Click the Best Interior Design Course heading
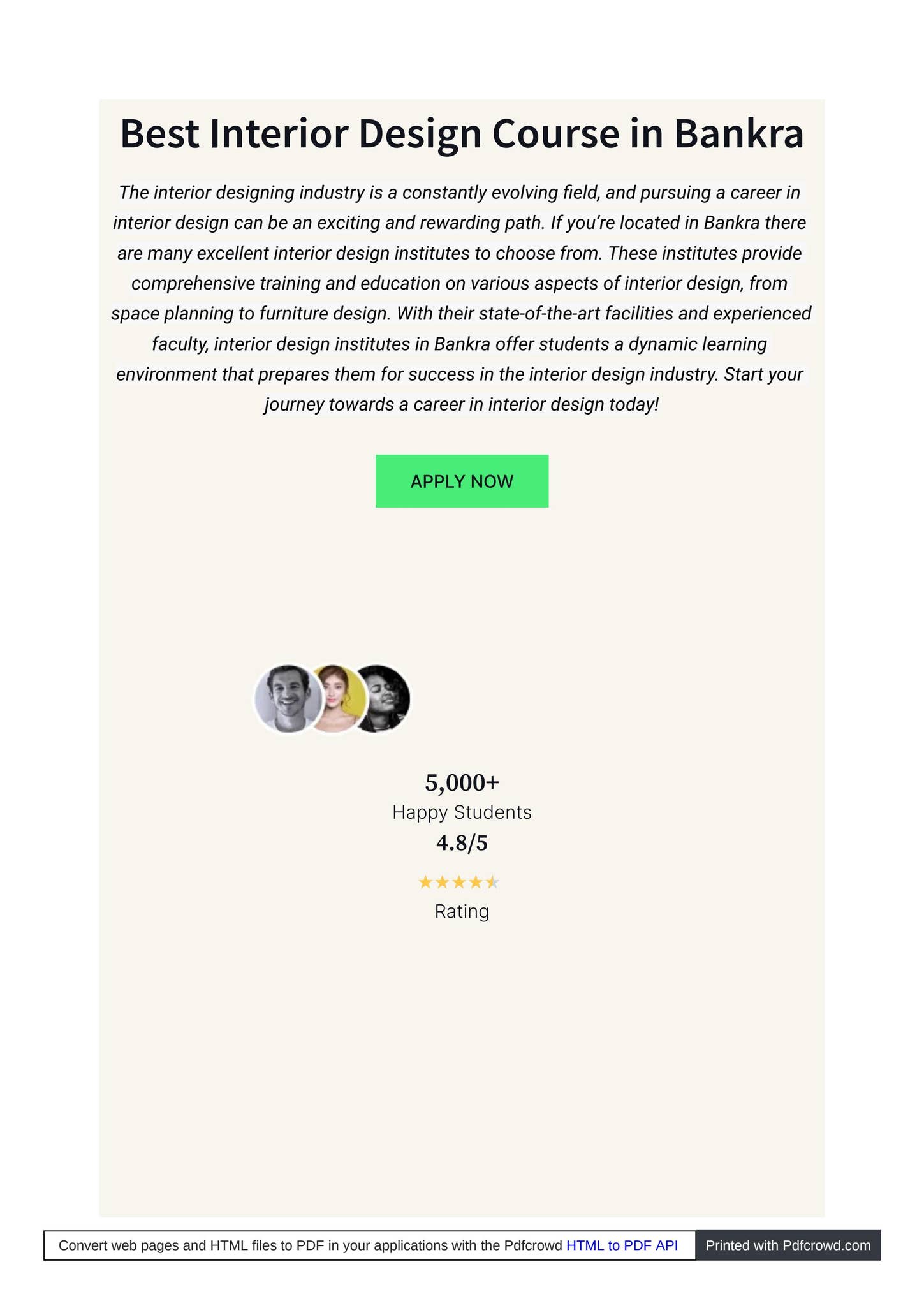The width and height of the screenshot is (924, 1306). click(x=462, y=133)
